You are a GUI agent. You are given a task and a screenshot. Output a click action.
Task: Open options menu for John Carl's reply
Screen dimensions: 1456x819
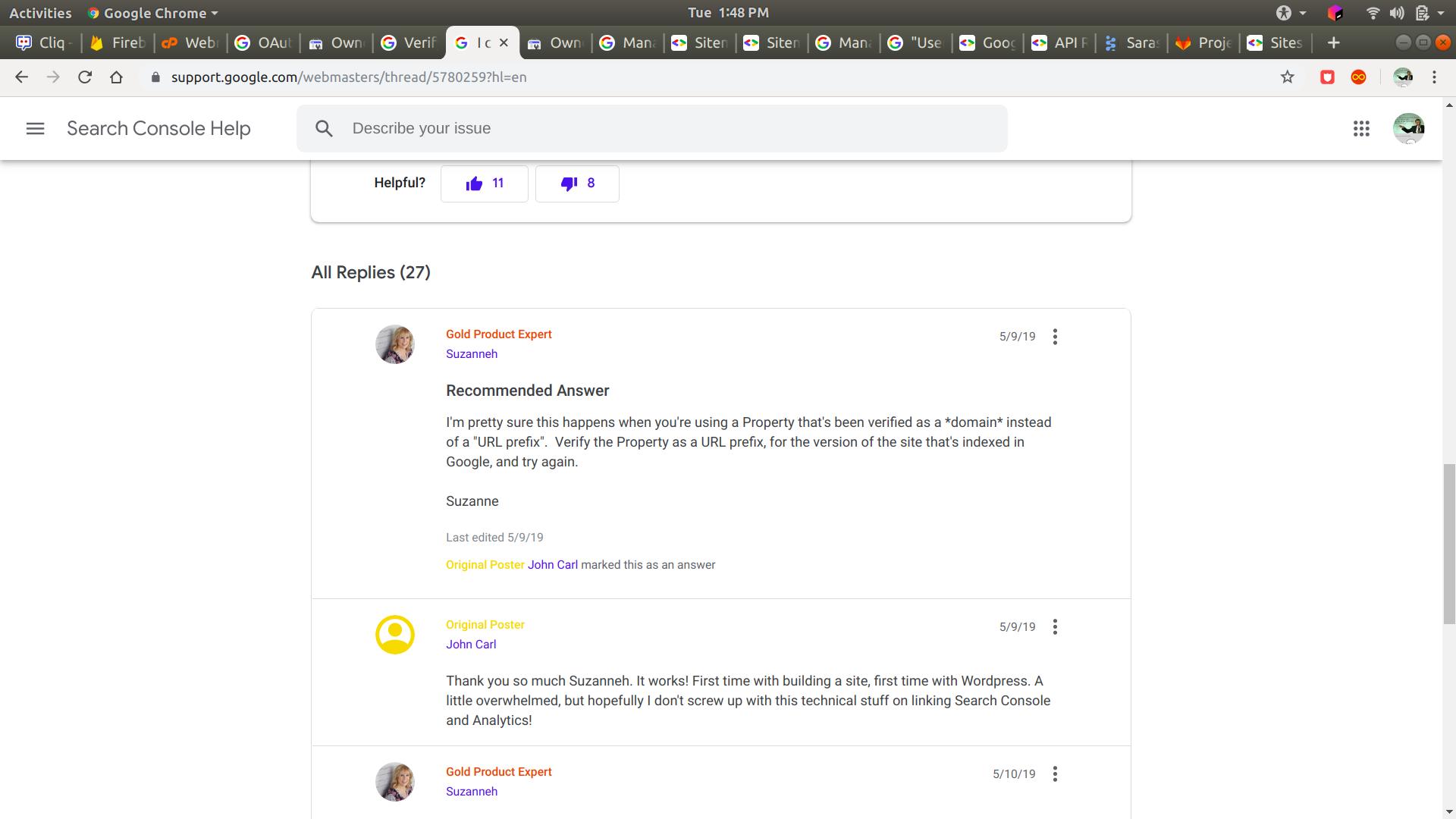1055,627
